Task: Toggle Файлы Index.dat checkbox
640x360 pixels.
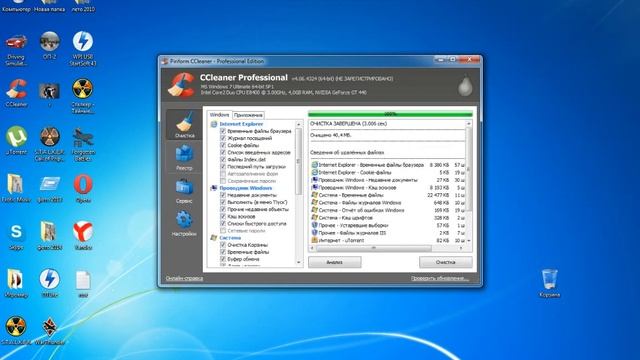Action: 223,160
